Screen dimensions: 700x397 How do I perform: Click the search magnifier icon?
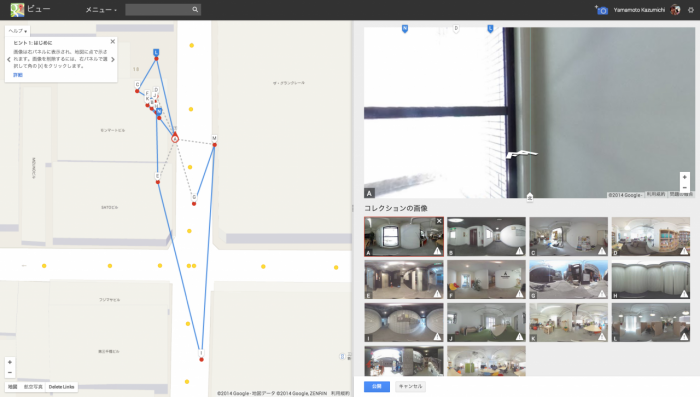[195, 9]
